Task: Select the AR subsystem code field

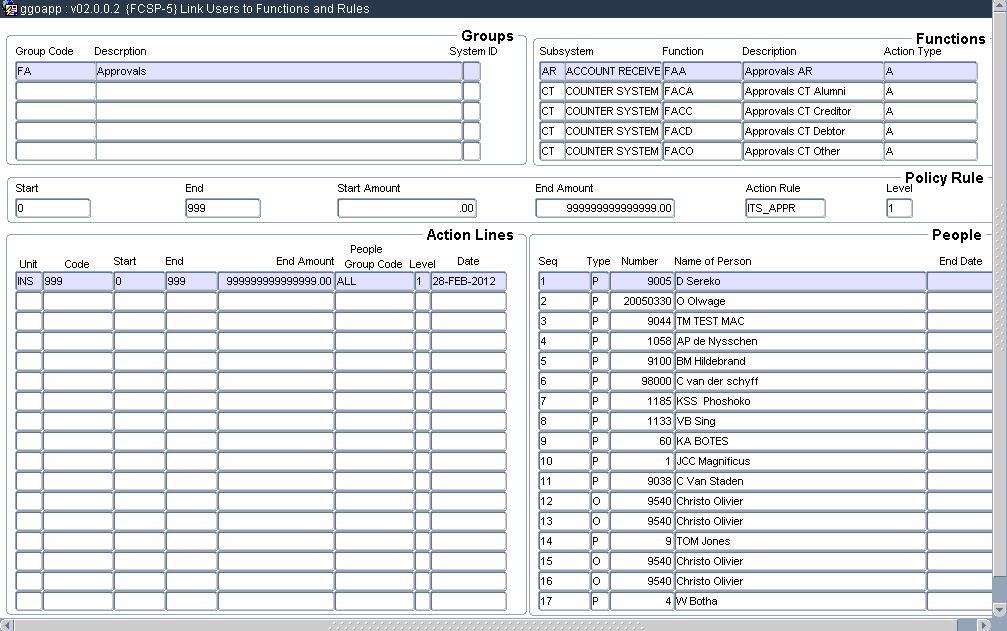Action: click(x=550, y=72)
